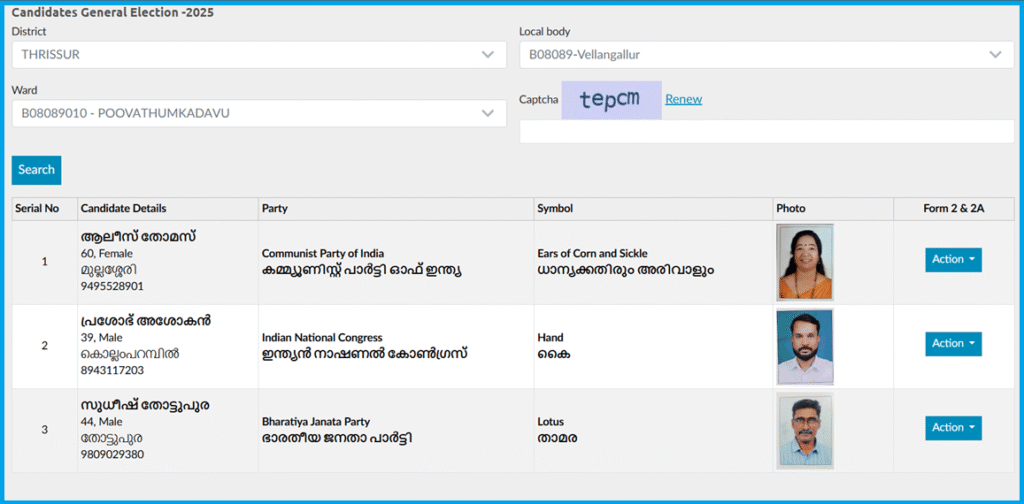
Task: Click the Renew captcha link
Action: [x=683, y=99]
